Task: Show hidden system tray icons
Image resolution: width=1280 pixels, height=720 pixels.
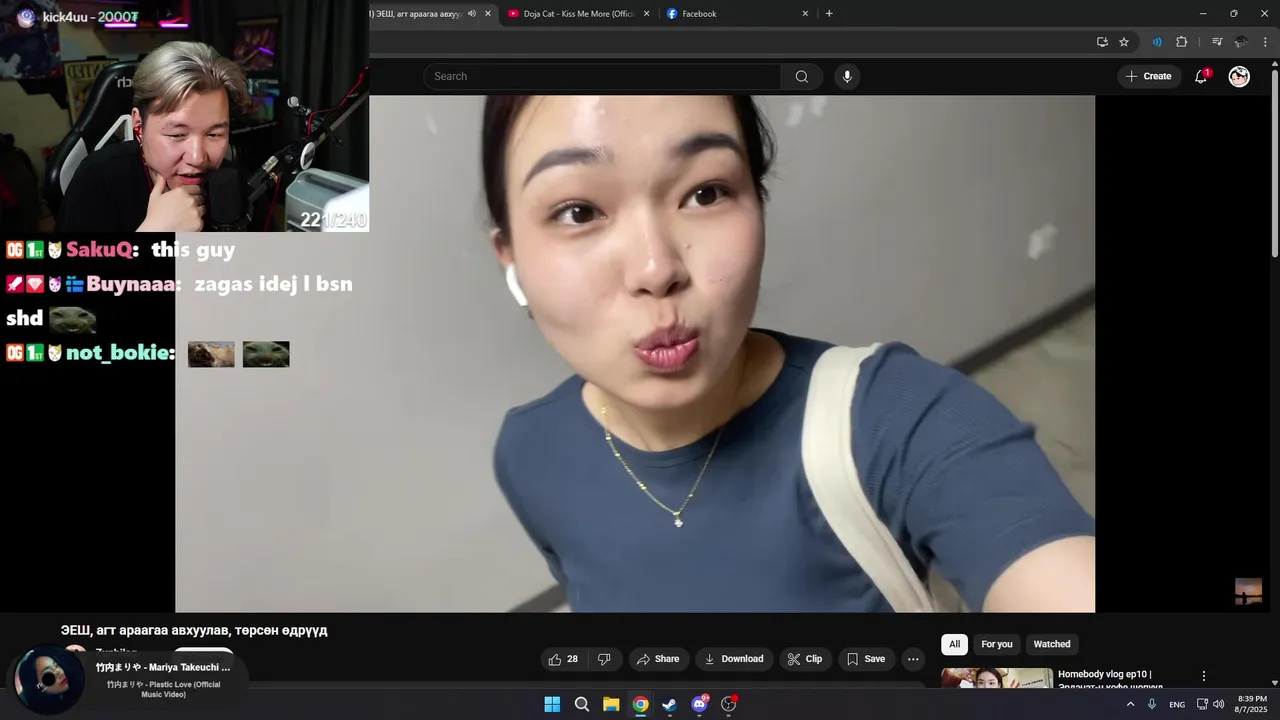Action: [x=1131, y=704]
